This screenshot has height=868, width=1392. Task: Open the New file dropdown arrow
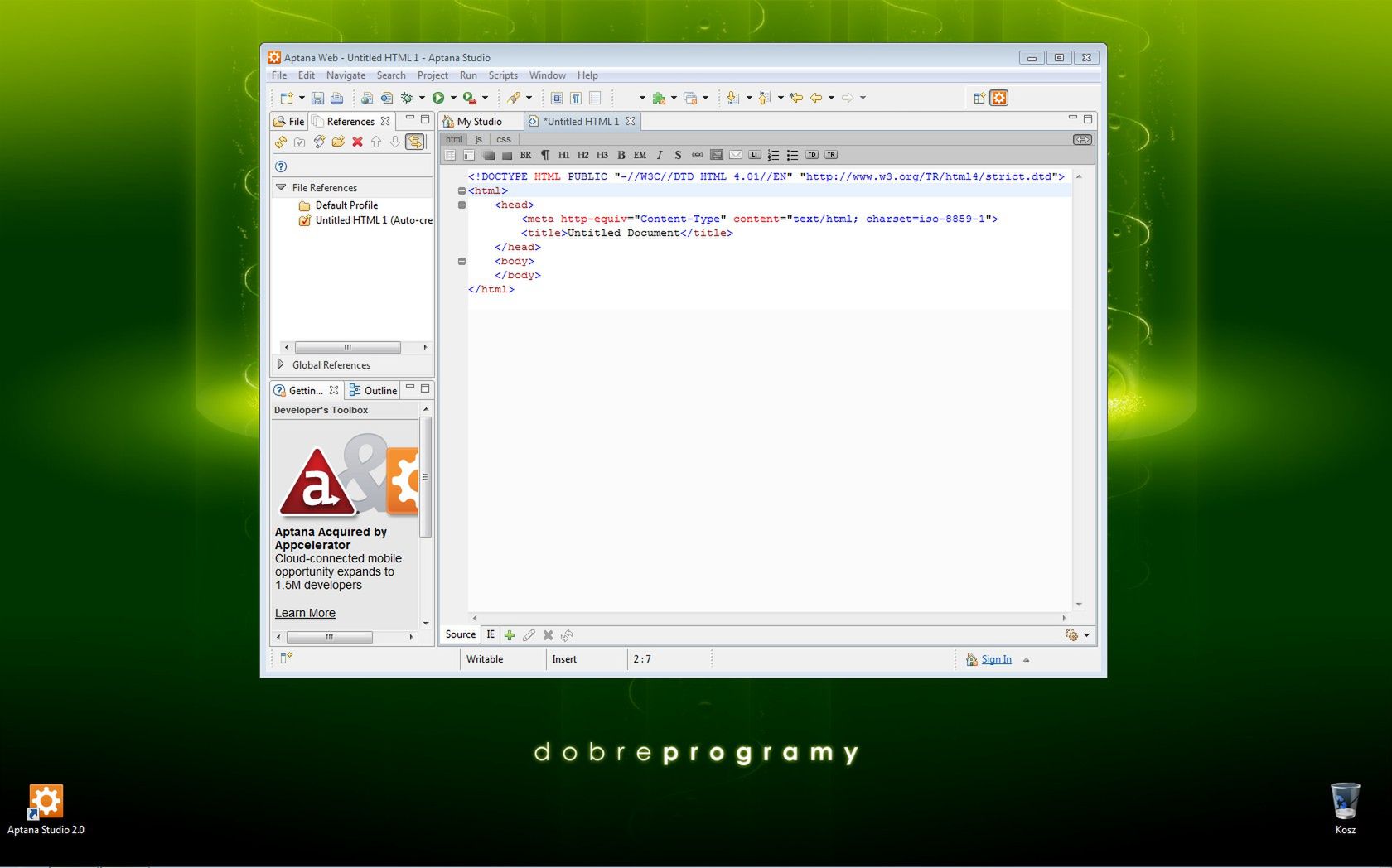pos(302,98)
